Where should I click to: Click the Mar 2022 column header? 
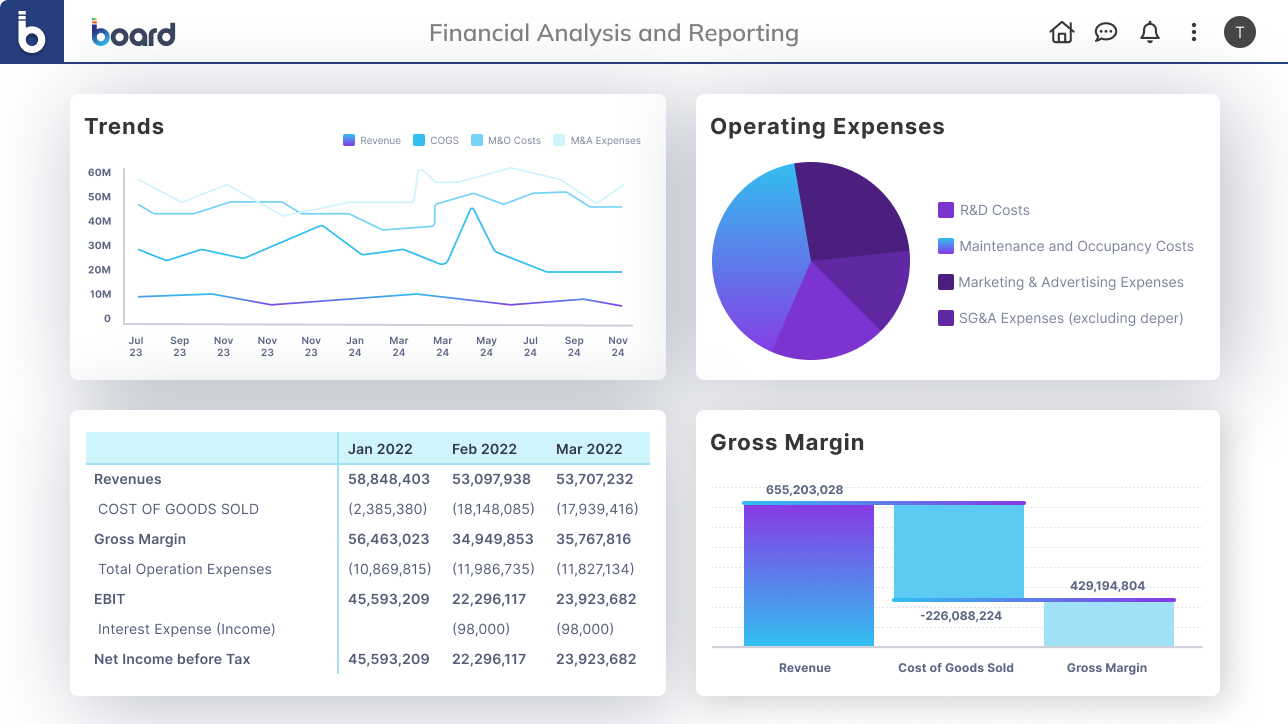[x=589, y=449]
